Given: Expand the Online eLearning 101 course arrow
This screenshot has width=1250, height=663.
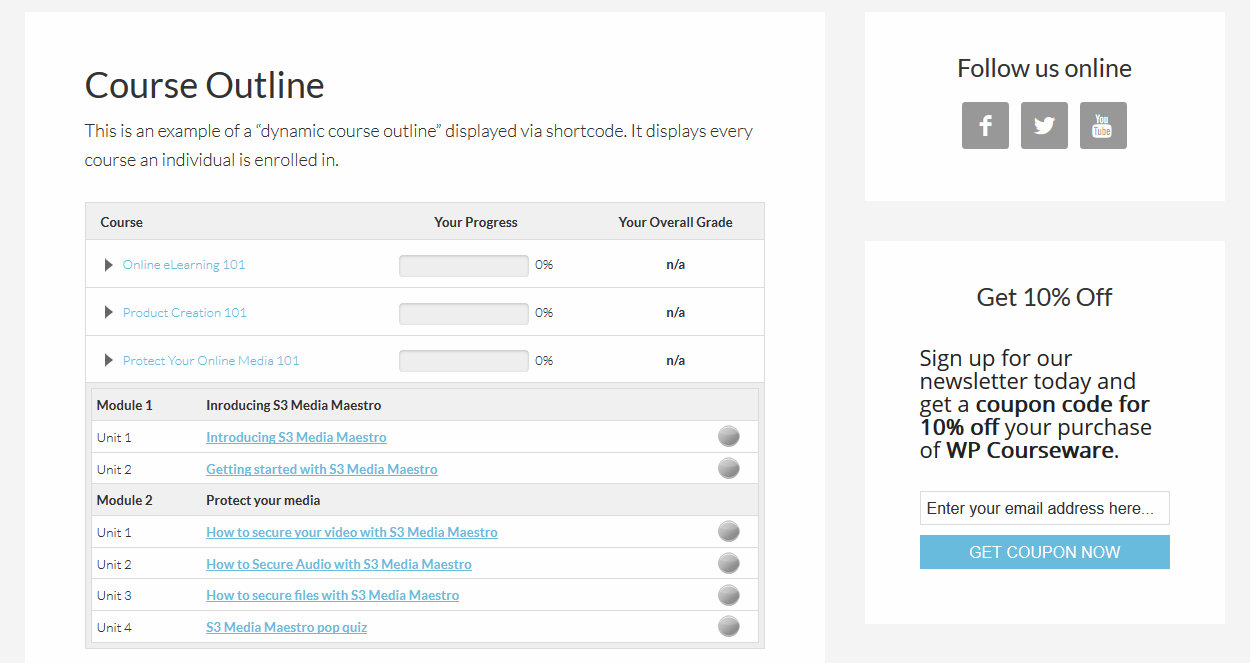Looking at the screenshot, I should [109, 265].
